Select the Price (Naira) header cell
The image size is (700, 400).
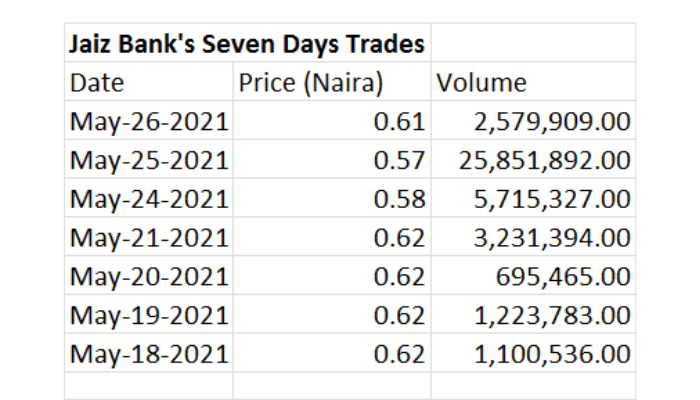point(331,83)
